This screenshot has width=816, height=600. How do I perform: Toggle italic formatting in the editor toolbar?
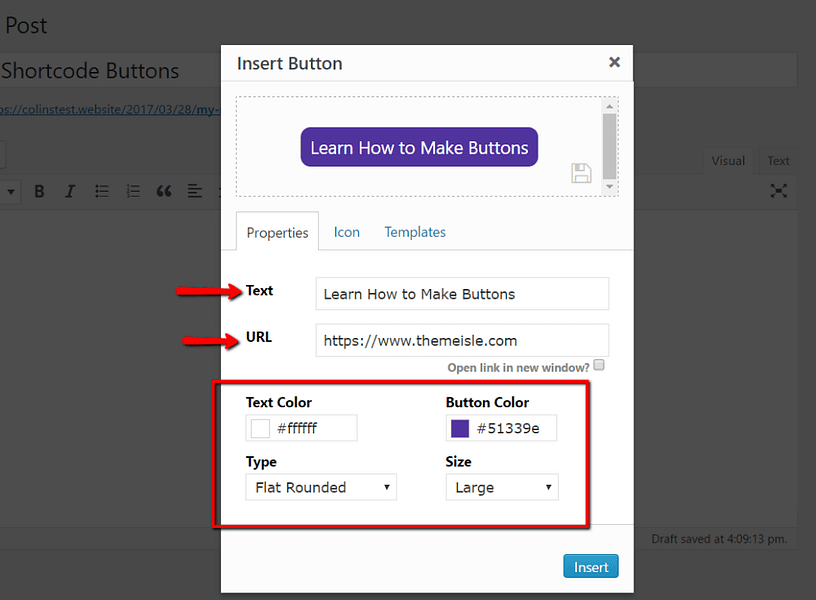tap(70, 191)
